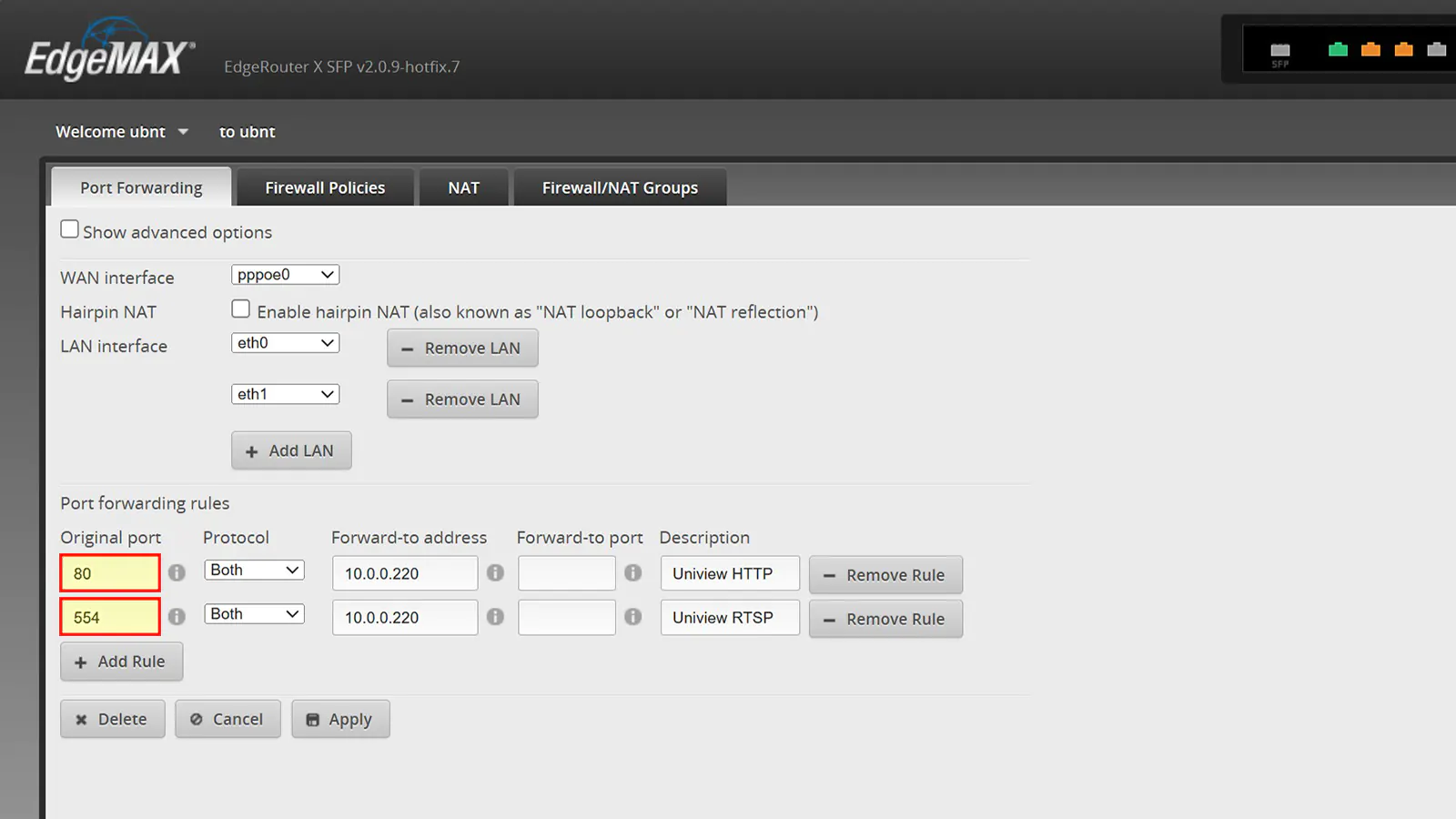This screenshot has height=819, width=1456.
Task: Click the green port status icon
Action: point(1338,49)
